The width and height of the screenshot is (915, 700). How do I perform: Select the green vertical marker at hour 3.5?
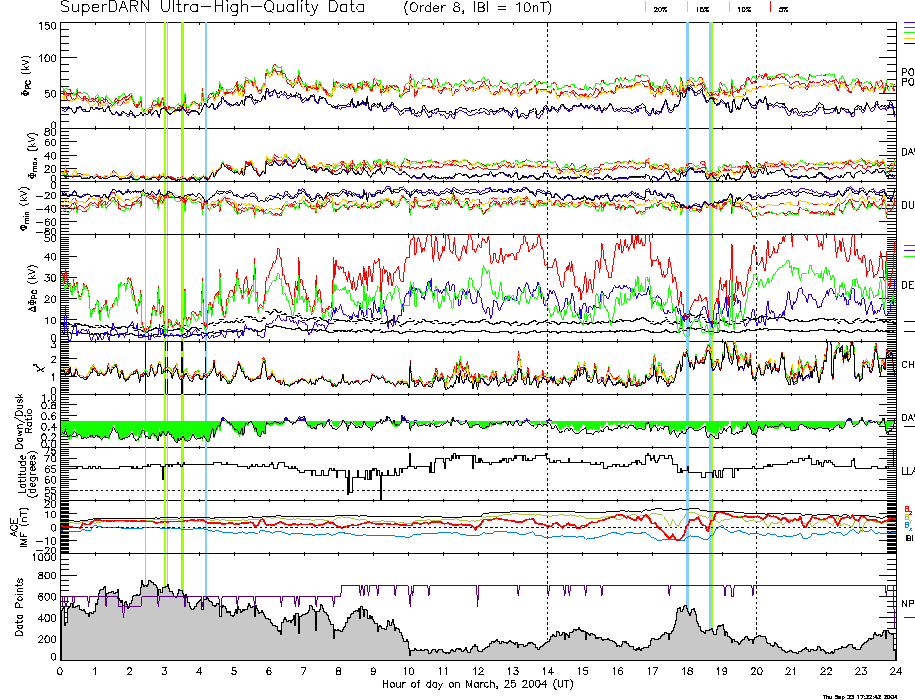(182, 300)
